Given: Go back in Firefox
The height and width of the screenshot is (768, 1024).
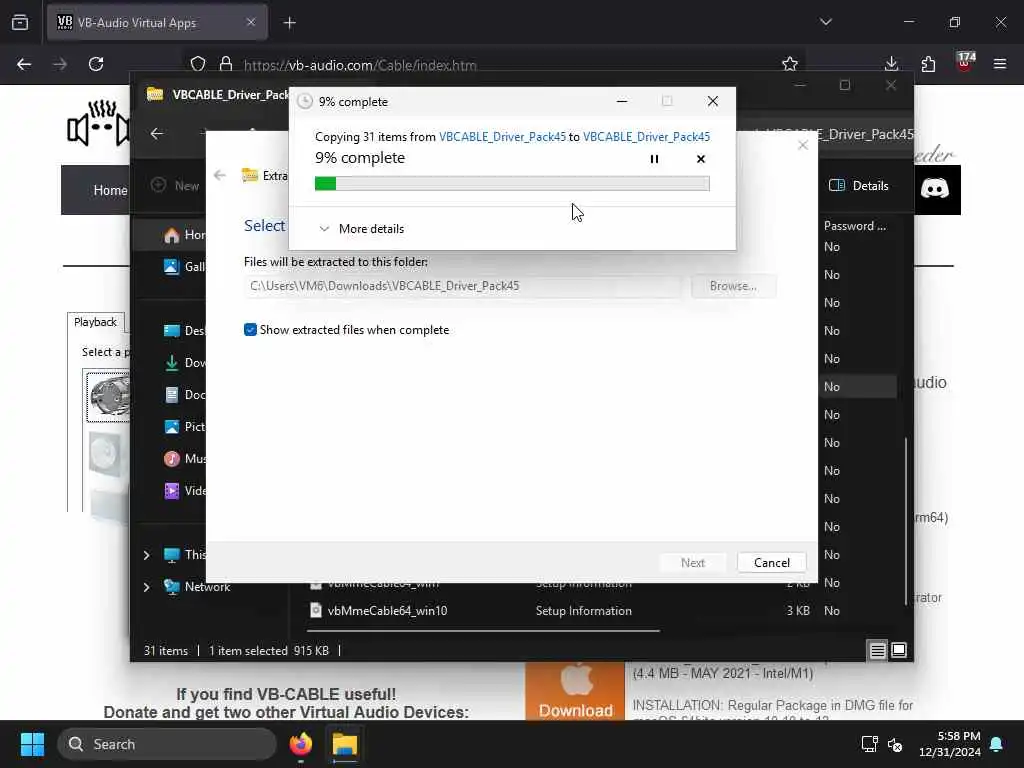Looking at the screenshot, I should pyautogui.click(x=24, y=64).
